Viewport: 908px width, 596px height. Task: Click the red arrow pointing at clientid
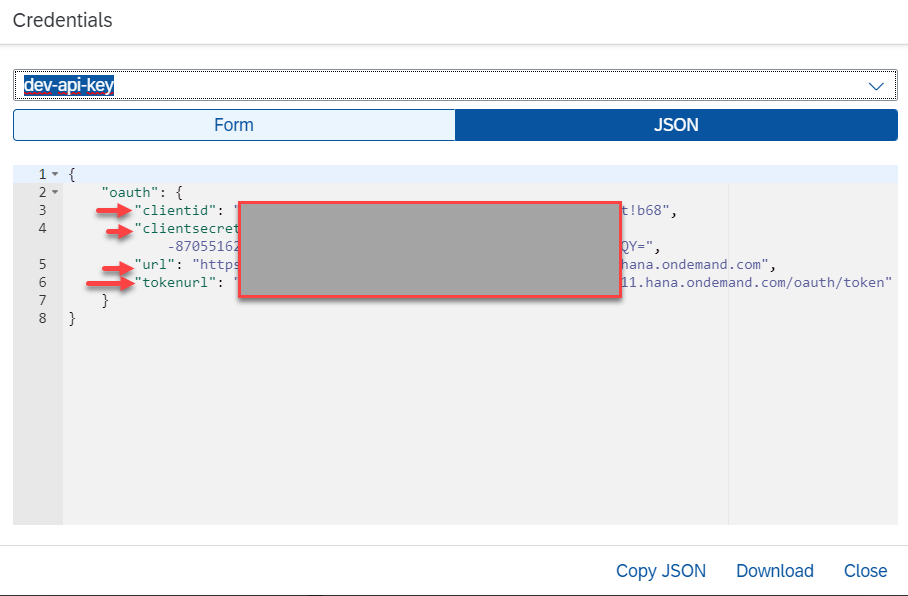pos(114,211)
